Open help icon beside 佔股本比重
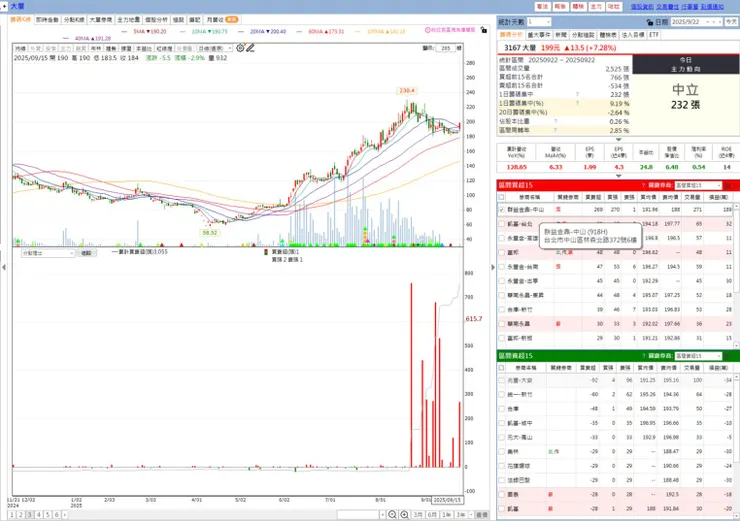The height and width of the screenshot is (521, 740). point(555,121)
